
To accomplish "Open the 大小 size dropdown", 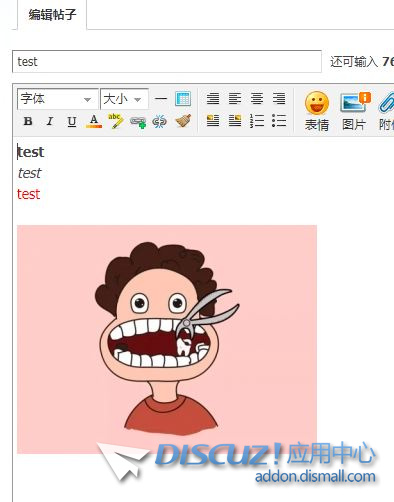I will click(124, 99).
